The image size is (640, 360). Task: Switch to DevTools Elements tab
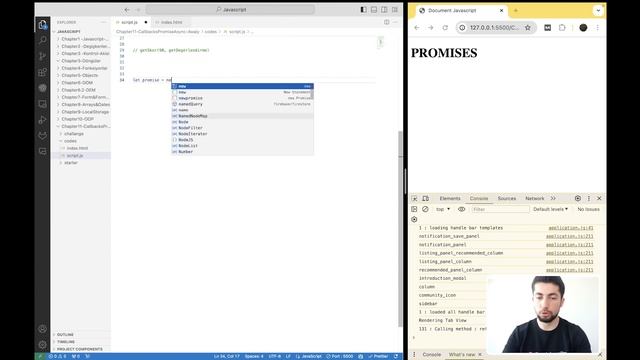(450, 198)
